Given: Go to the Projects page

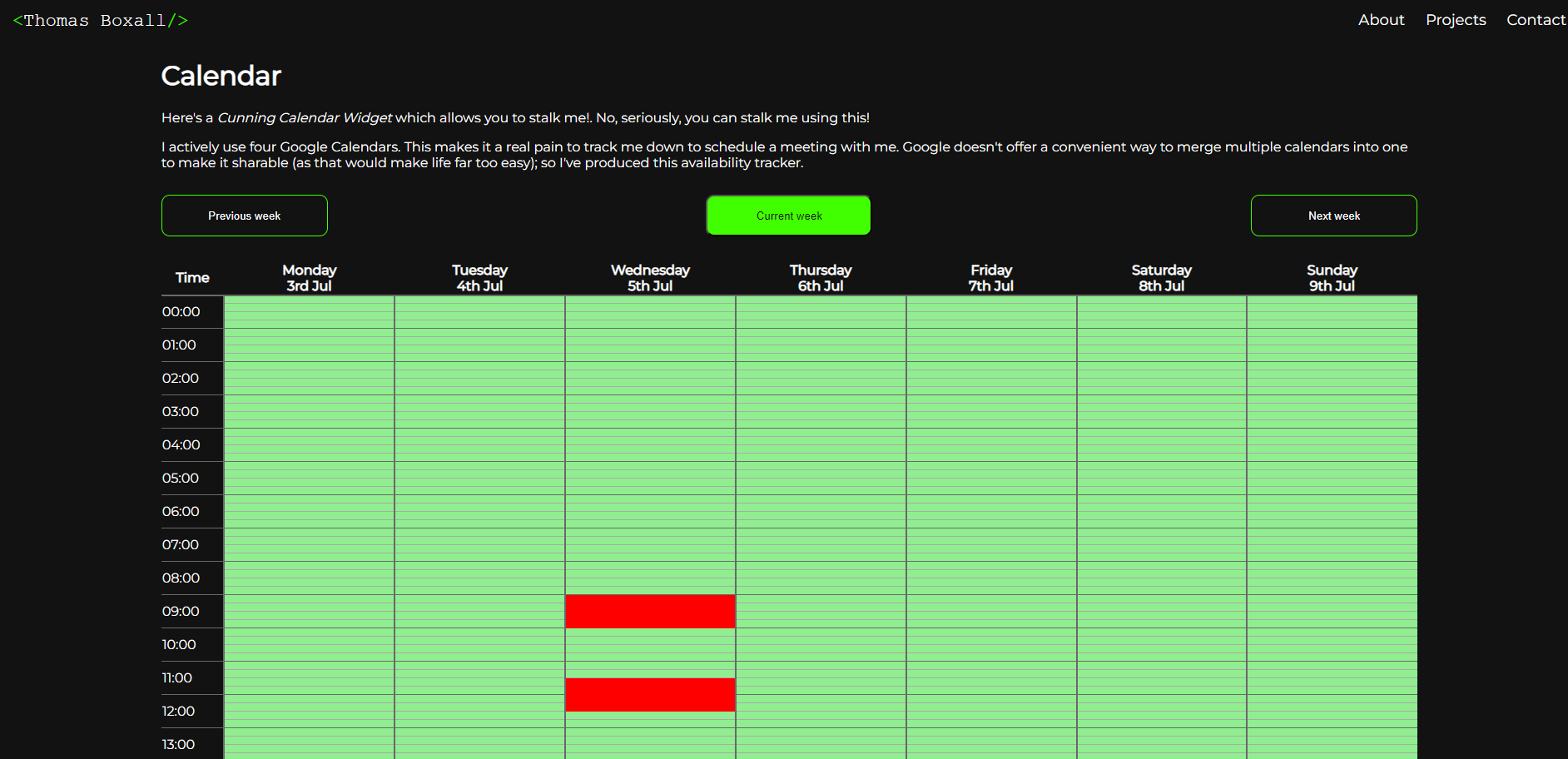Looking at the screenshot, I should (1455, 20).
